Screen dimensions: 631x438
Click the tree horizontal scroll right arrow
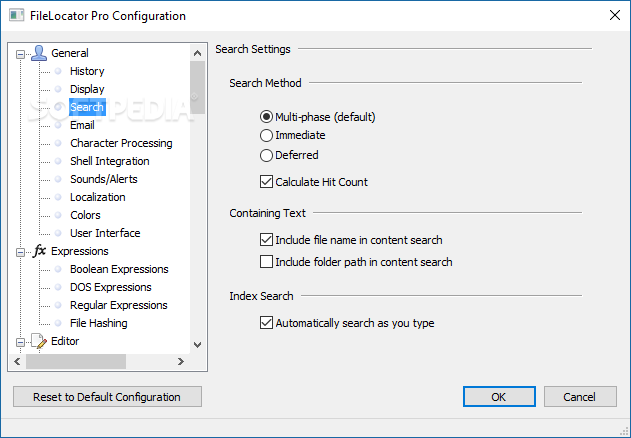click(181, 362)
